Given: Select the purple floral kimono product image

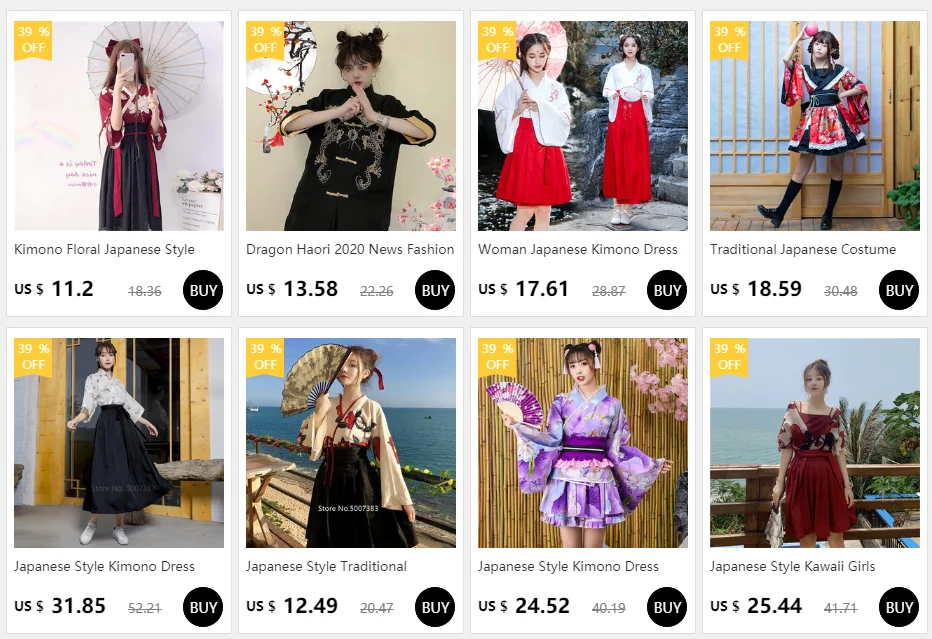Looking at the screenshot, I should pyautogui.click(x=582, y=443).
